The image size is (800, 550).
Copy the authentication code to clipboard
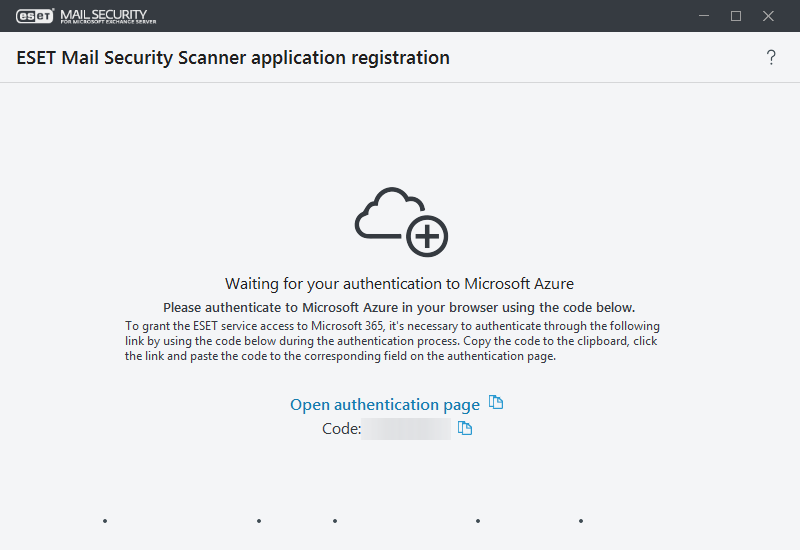pos(464,428)
